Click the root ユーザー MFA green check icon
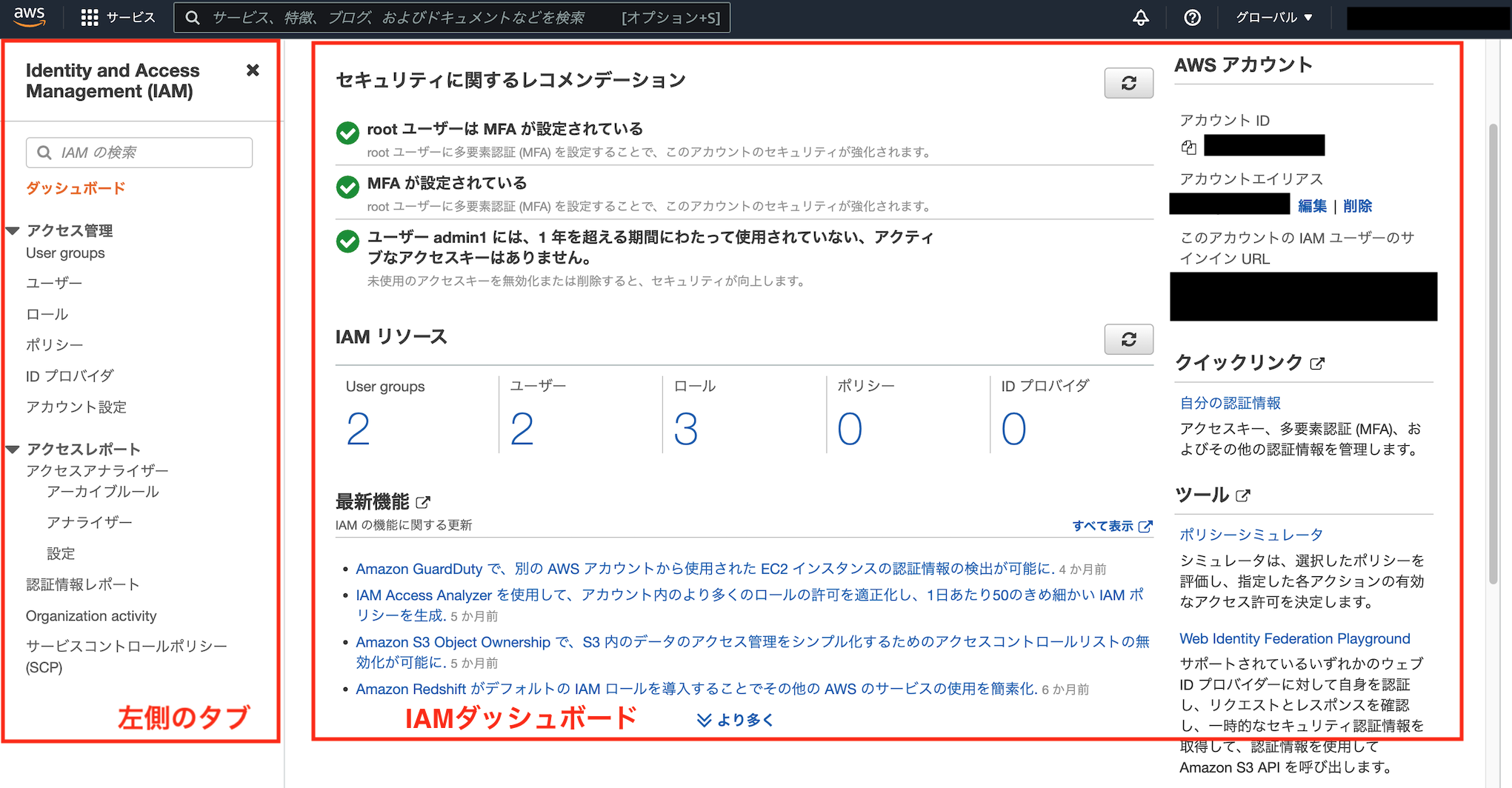This screenshot has width=1512, height=788. 347,133
